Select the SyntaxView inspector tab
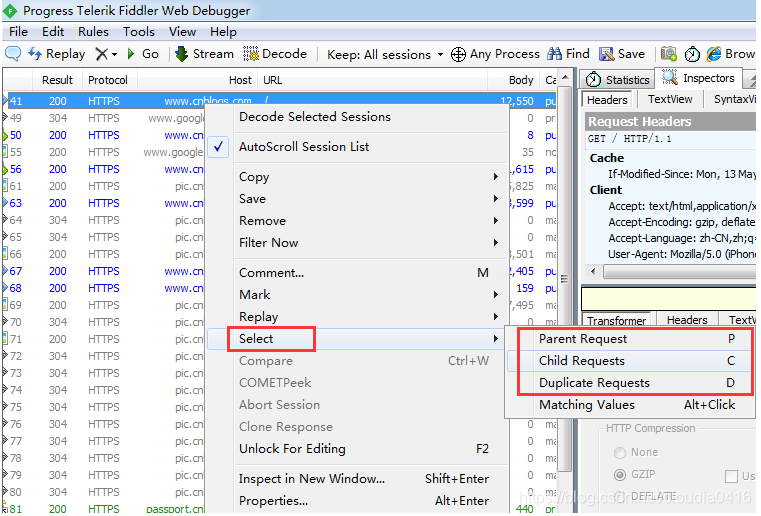 point(734,99)
